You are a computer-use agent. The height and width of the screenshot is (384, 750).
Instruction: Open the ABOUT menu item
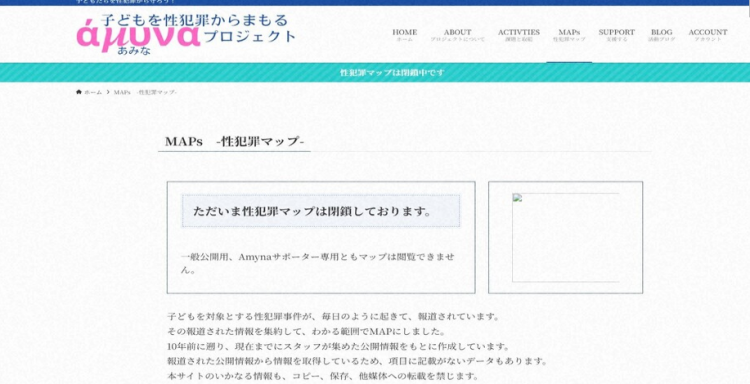[457, 35]
